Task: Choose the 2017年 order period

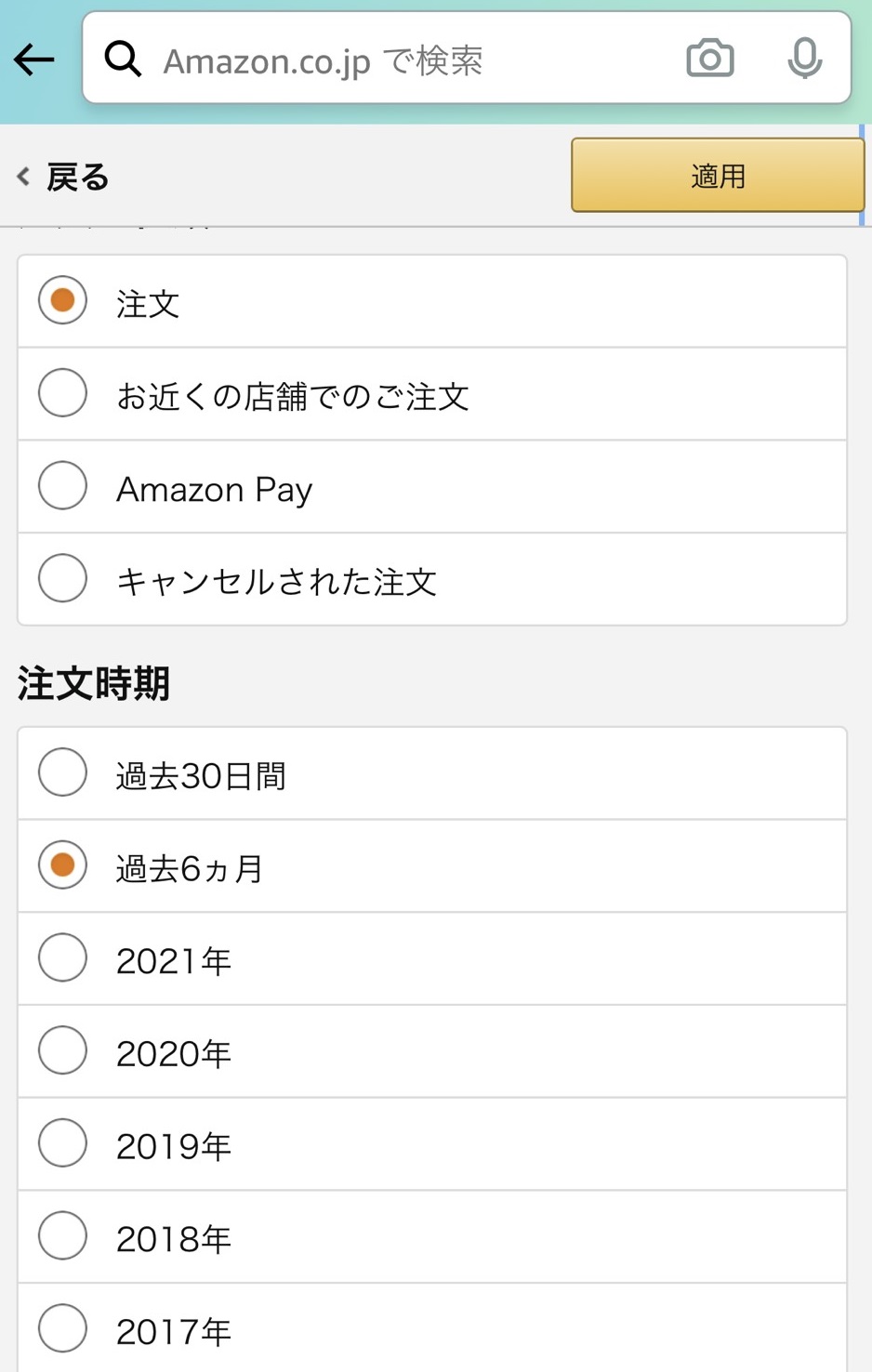Action: [x=62, y=1328]
